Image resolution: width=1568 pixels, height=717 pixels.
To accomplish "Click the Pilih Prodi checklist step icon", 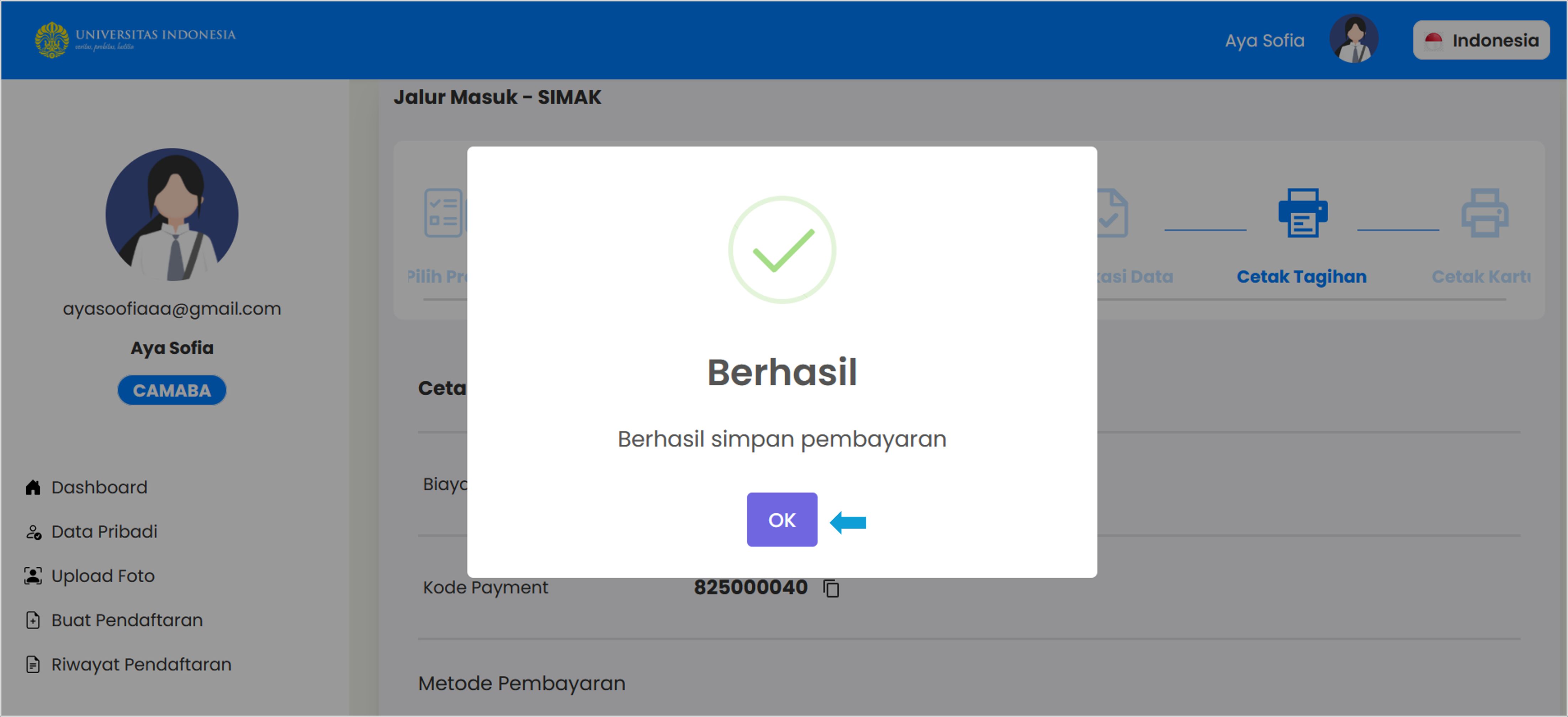I will point(444,213).
